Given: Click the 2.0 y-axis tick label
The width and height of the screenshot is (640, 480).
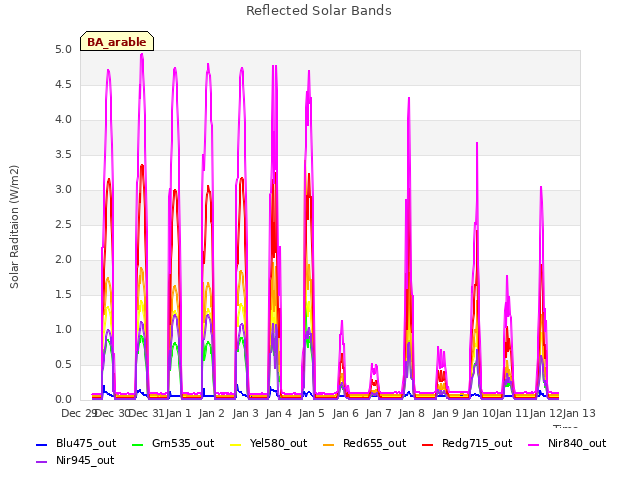Looking at the screenshot, I should point(63,260).
